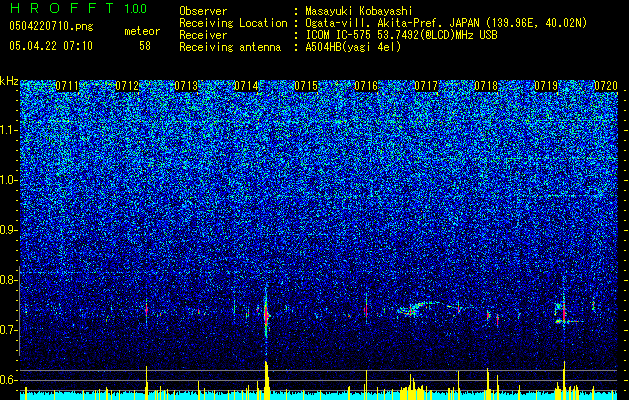The height and width of the screenshot is (400, 629).
Task: Click the 0.9 frequency axis label
Action: [x=8, y=230]
